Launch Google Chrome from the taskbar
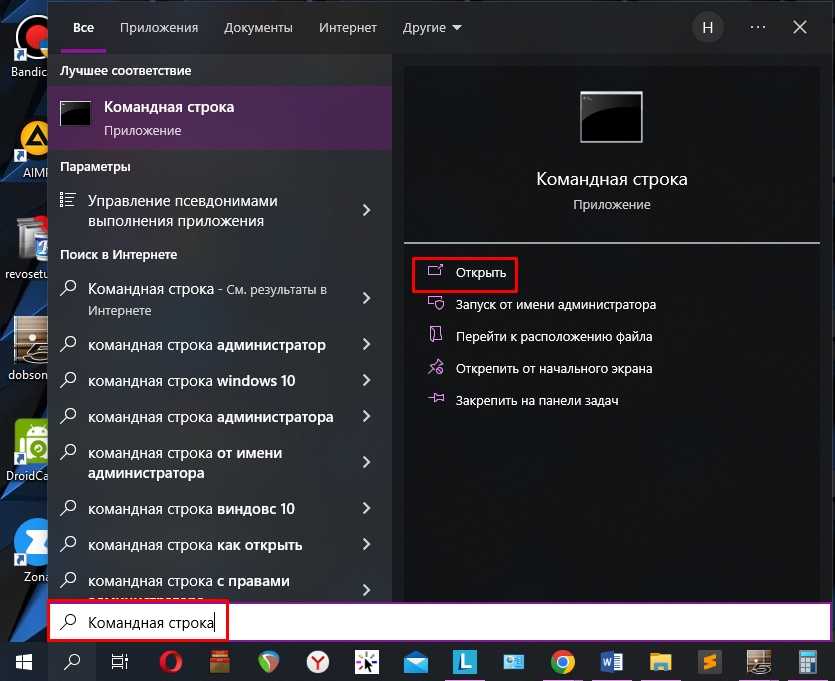Viewport: 835px width, 681px height. click(x=562, y=661)
